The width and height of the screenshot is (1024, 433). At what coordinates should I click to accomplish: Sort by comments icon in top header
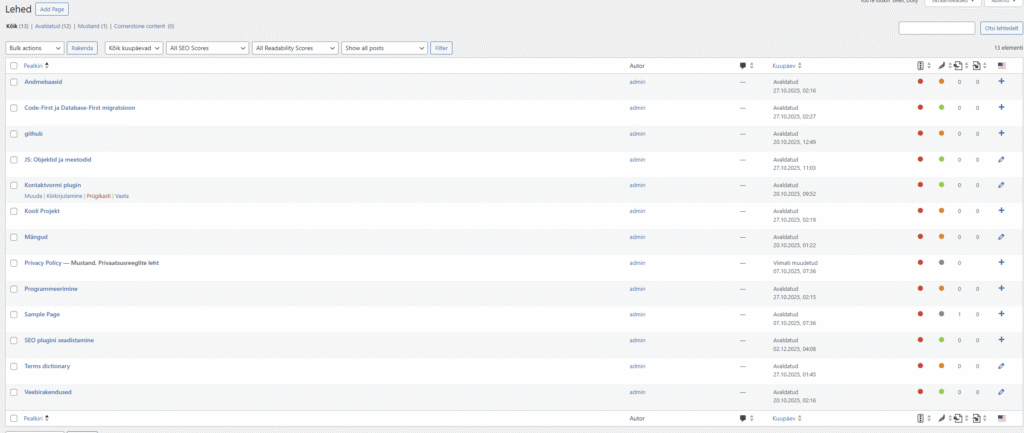(743, 66)
